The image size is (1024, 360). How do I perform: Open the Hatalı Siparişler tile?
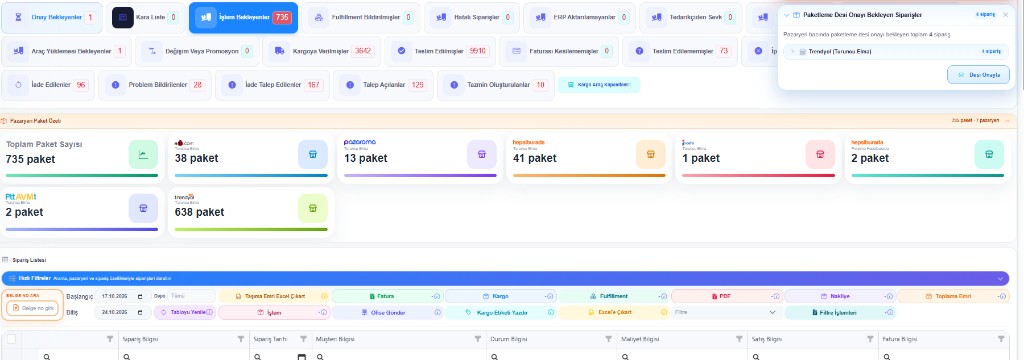pos(472,18)
